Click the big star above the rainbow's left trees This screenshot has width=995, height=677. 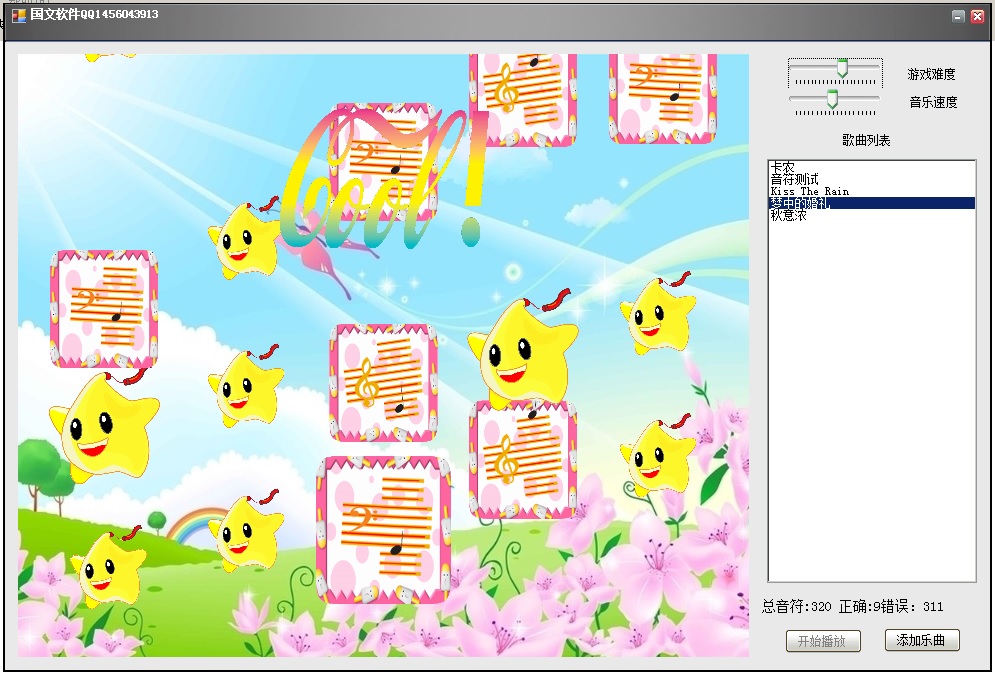click(x=103, y=424)
